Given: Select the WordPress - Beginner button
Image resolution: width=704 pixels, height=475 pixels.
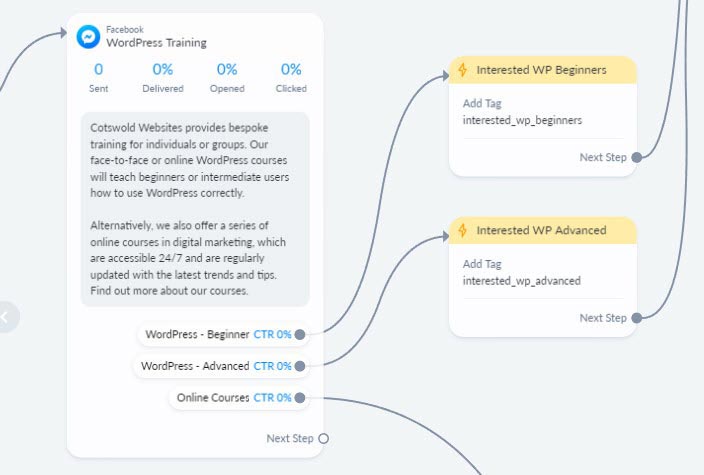Looking at the screenshot, I should coord(196,334).
